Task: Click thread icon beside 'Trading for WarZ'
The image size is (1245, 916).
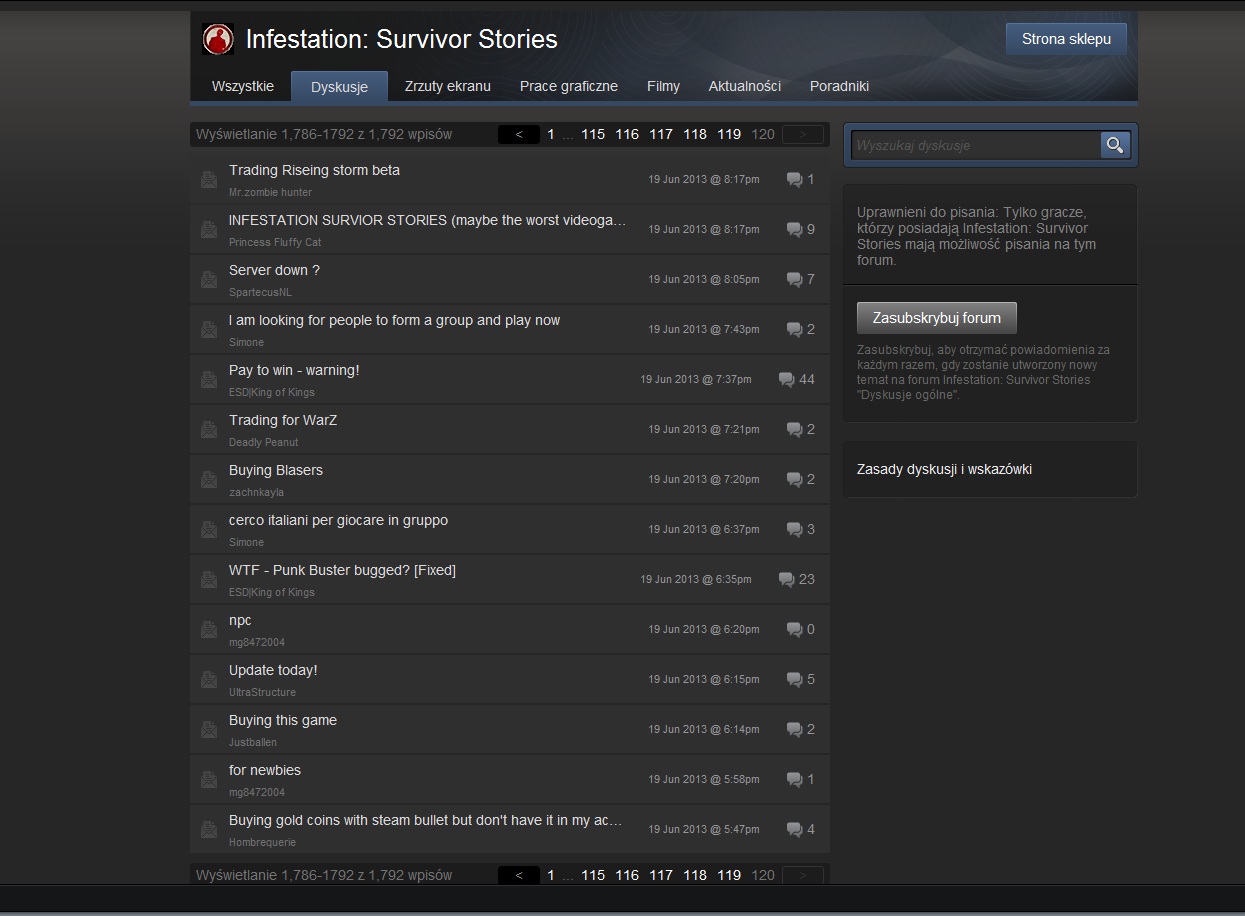Action: [208, 430]
